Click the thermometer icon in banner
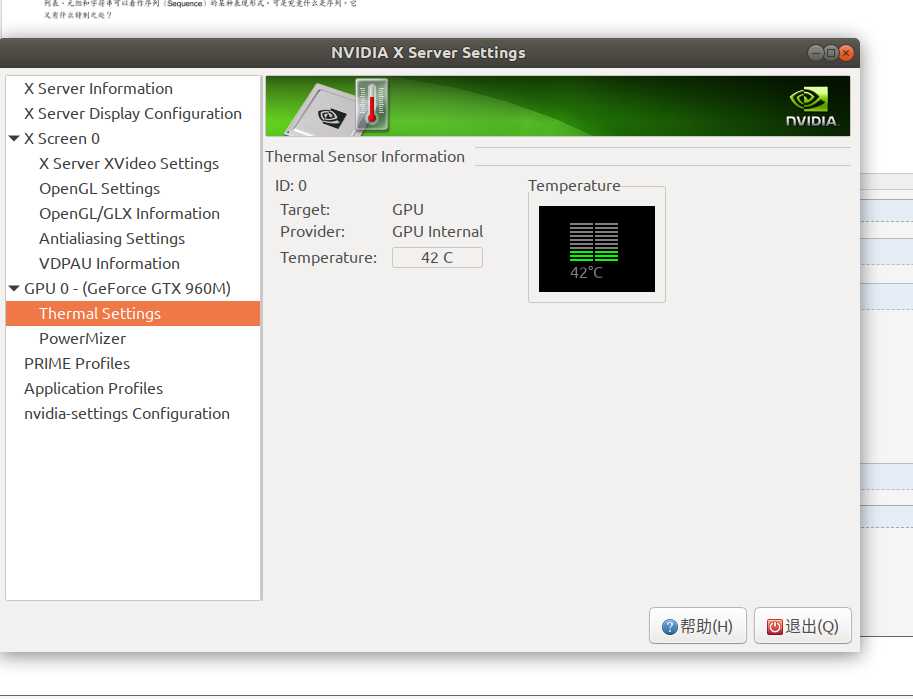This screenshot has width=913, height=699. (372, 105)
